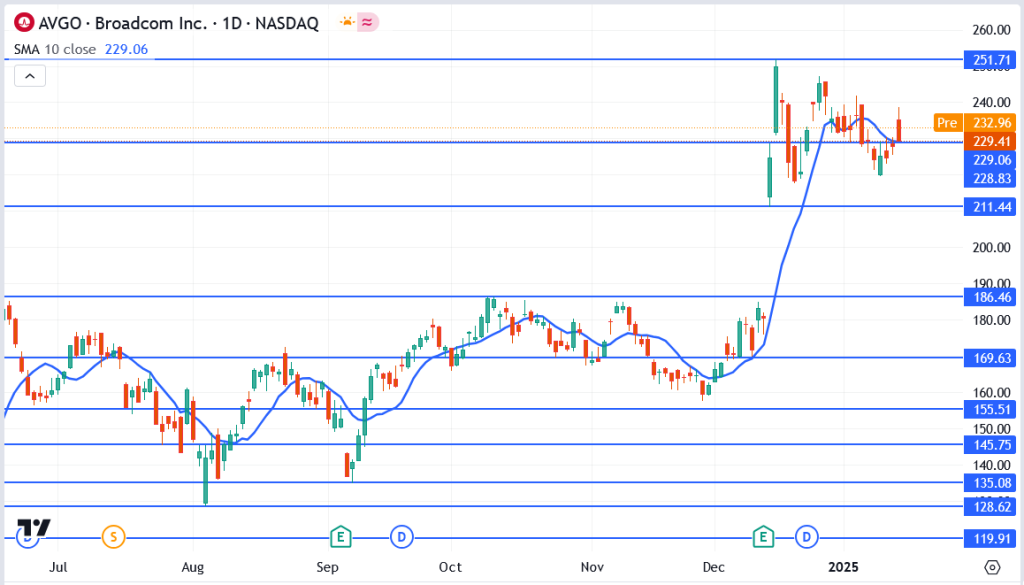Click the September D dividend marker
Screen dimensions: 1024x585
[x=402, y=537]
